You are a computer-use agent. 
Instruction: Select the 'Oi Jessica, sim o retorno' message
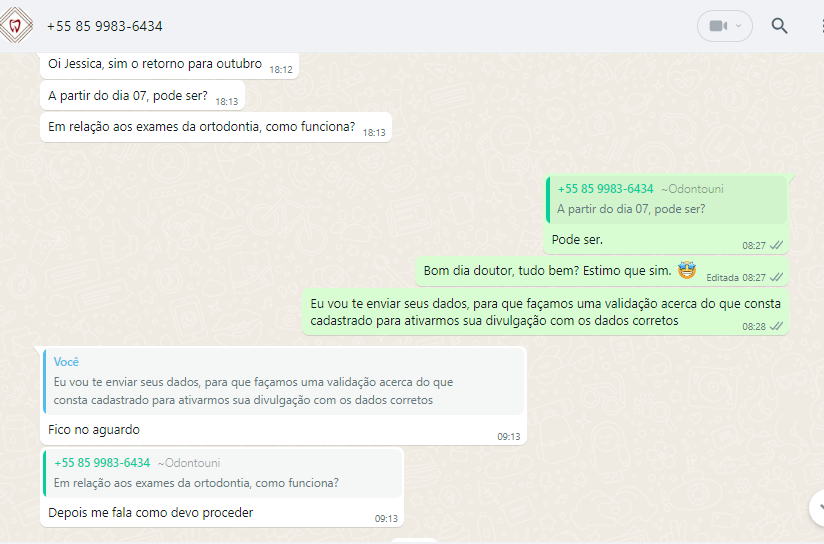169,66
